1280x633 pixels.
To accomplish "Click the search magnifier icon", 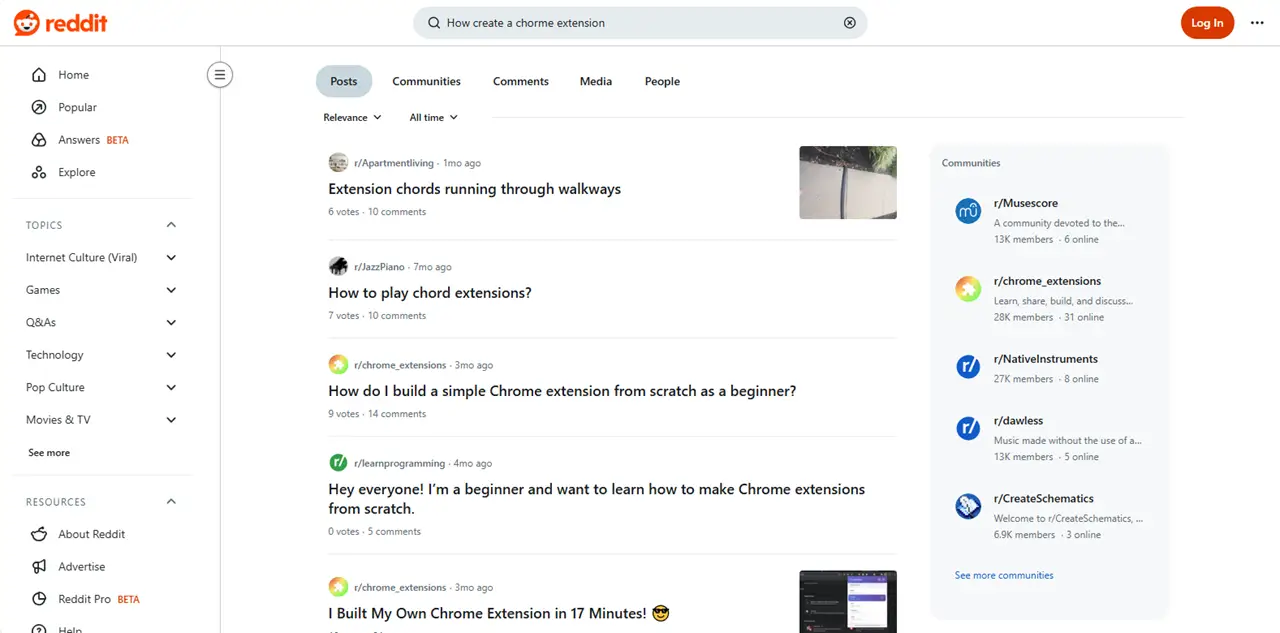I will [x=434, y=23].
